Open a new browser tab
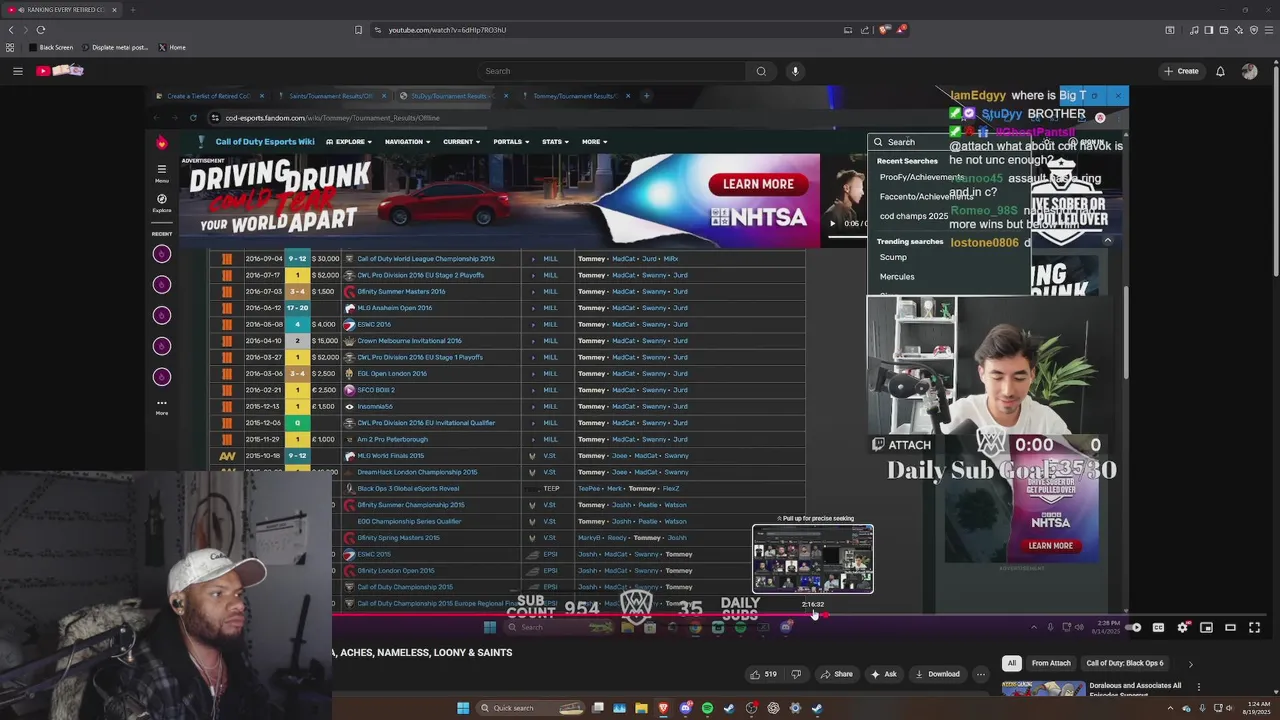The height and width of the screenshot is (720, 1280). coord(132,10)
